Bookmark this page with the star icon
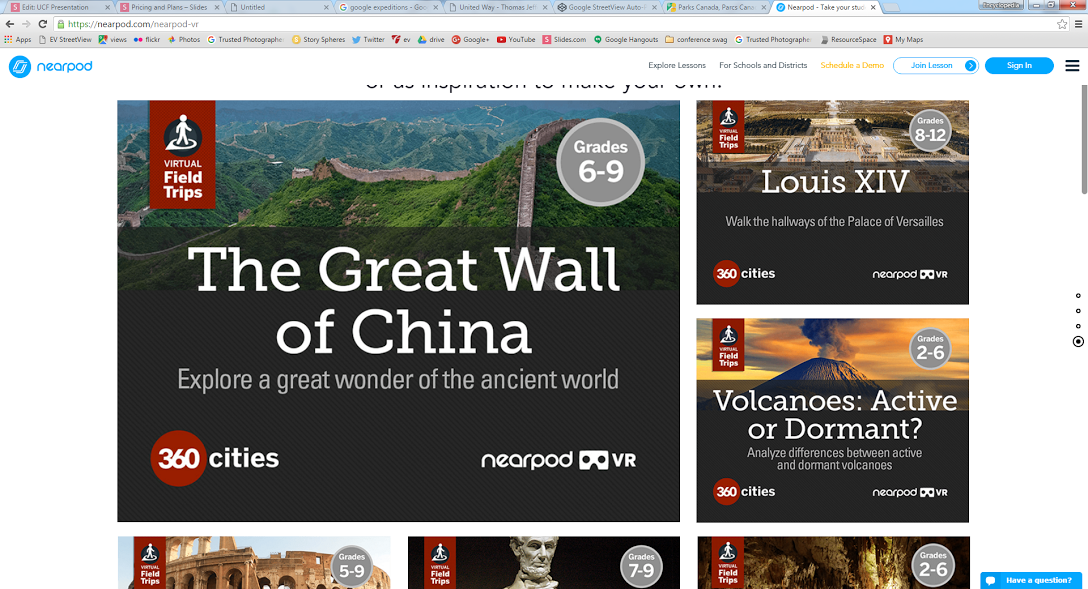The width and height of the screenshot is (1088, 589). click(1062, 24)
